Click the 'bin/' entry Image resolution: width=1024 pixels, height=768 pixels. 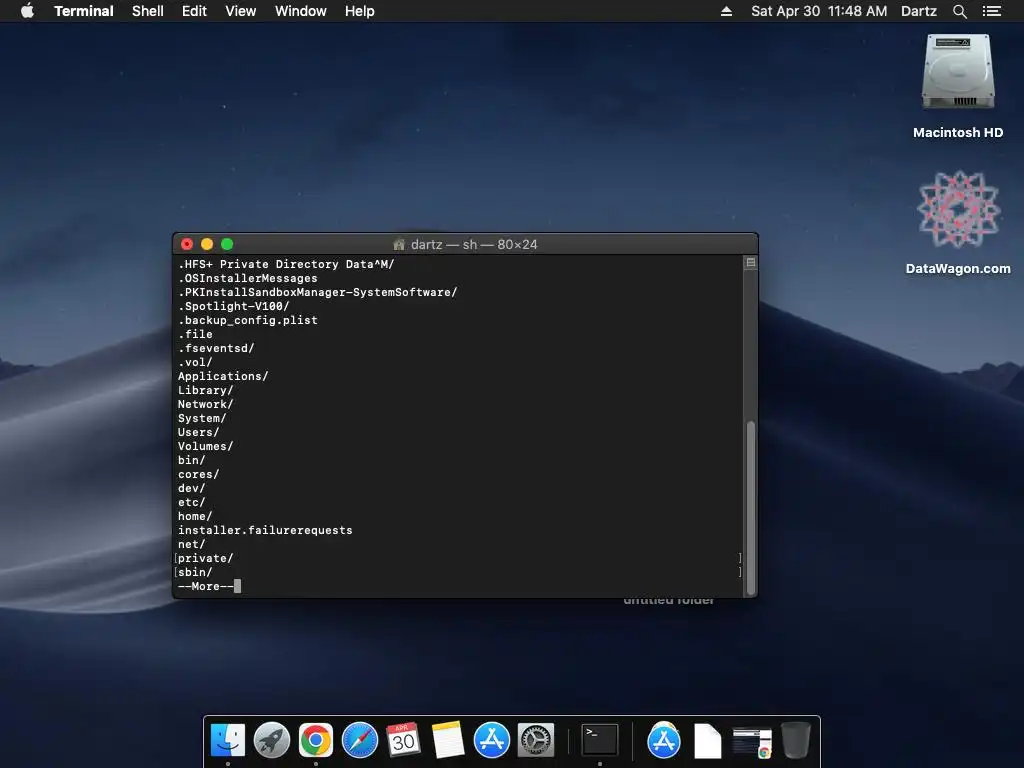click(x=191, y=460)
